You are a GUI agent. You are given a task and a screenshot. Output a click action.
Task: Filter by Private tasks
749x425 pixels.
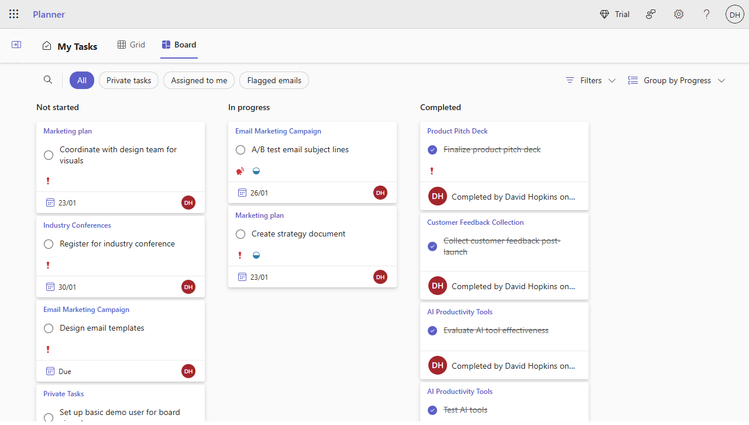point(129,80)
